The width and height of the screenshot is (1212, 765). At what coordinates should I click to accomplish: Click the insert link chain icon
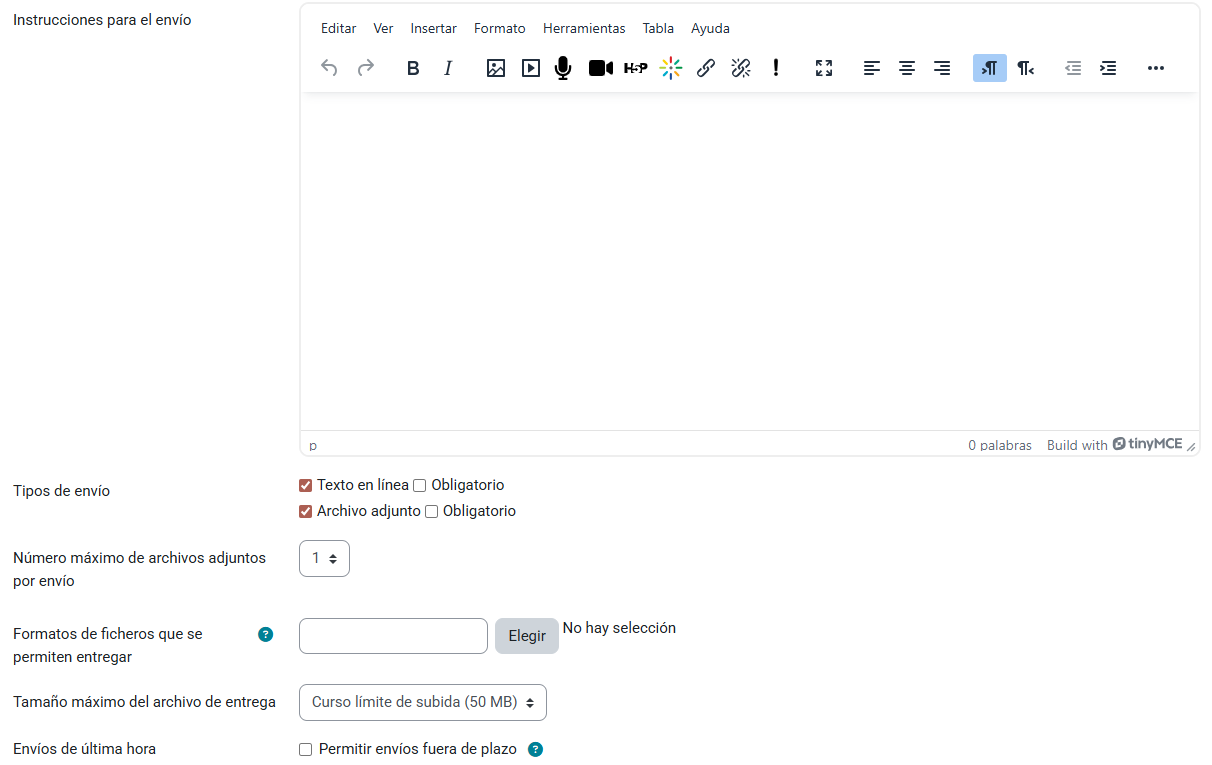[x=706, y=68]
